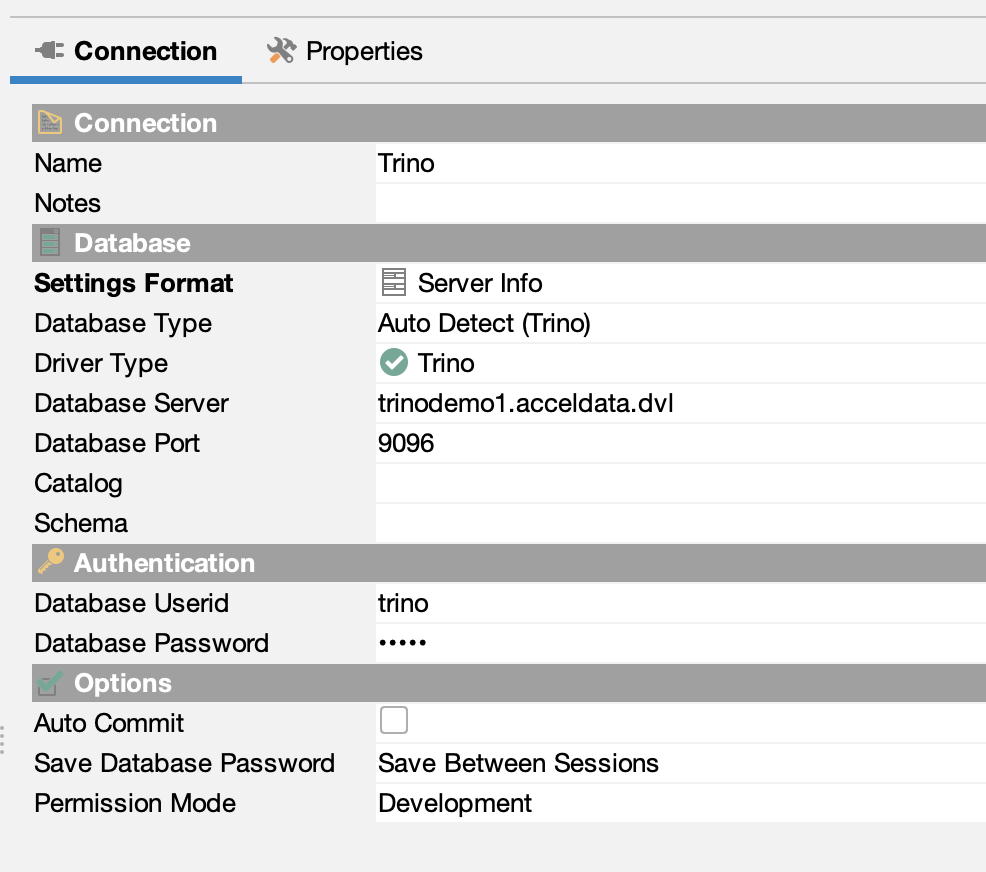
Task: Edit Database Server trinodemo1.acceldata.dvl
Action: coord(681,403)
